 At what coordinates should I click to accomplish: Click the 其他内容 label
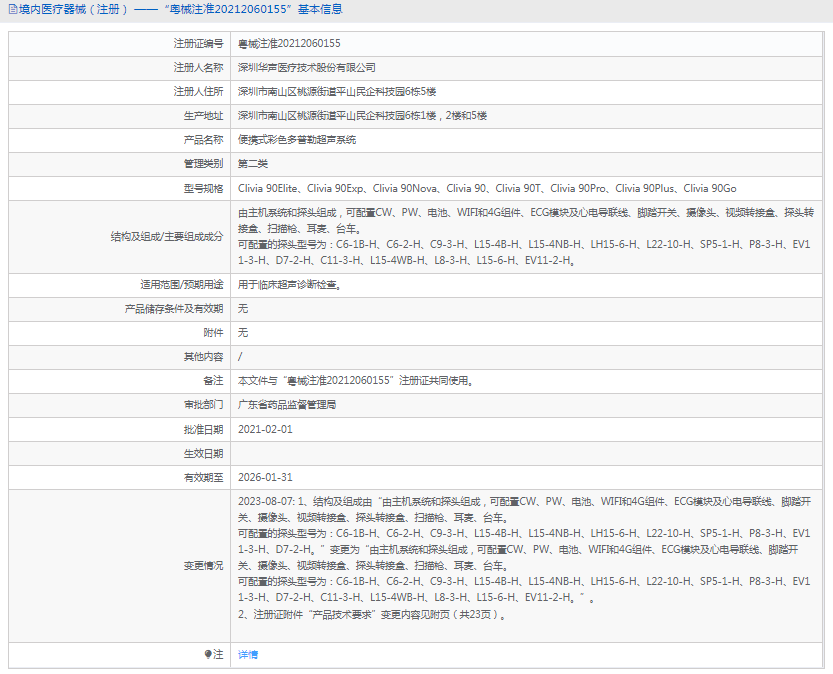(203, 356)
